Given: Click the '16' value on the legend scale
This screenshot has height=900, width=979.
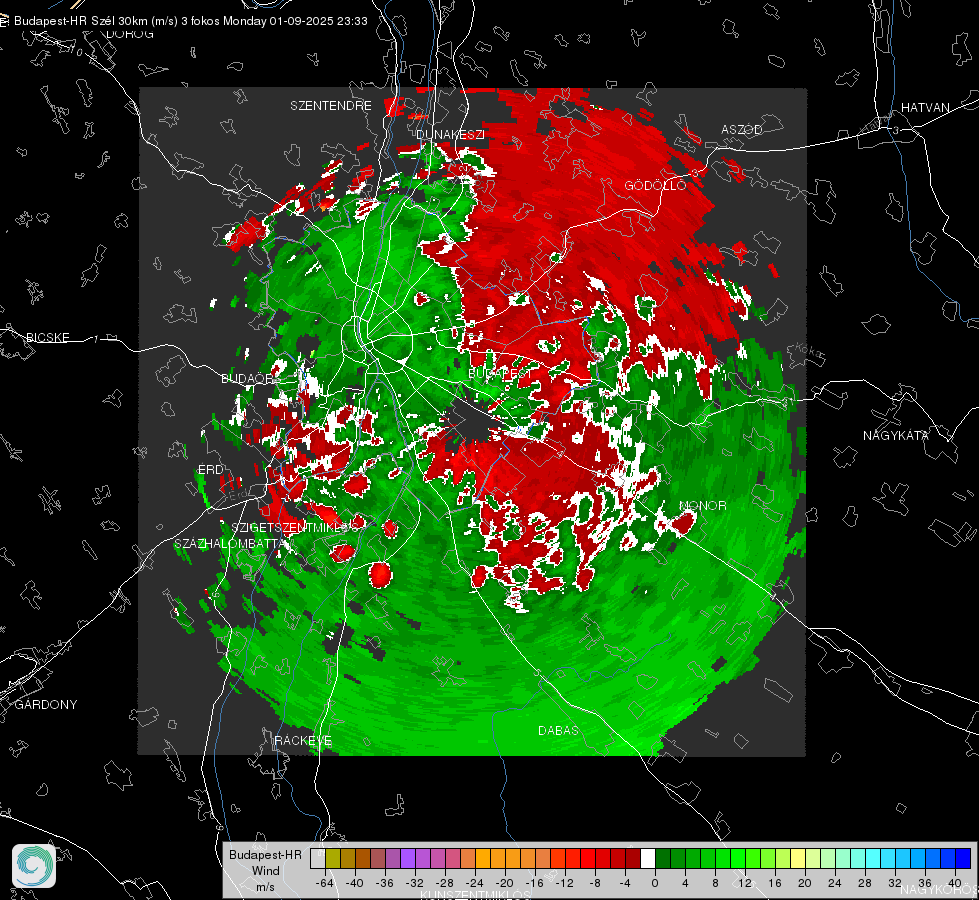Looking at the screenshot, I should click(x=775, y=883).
